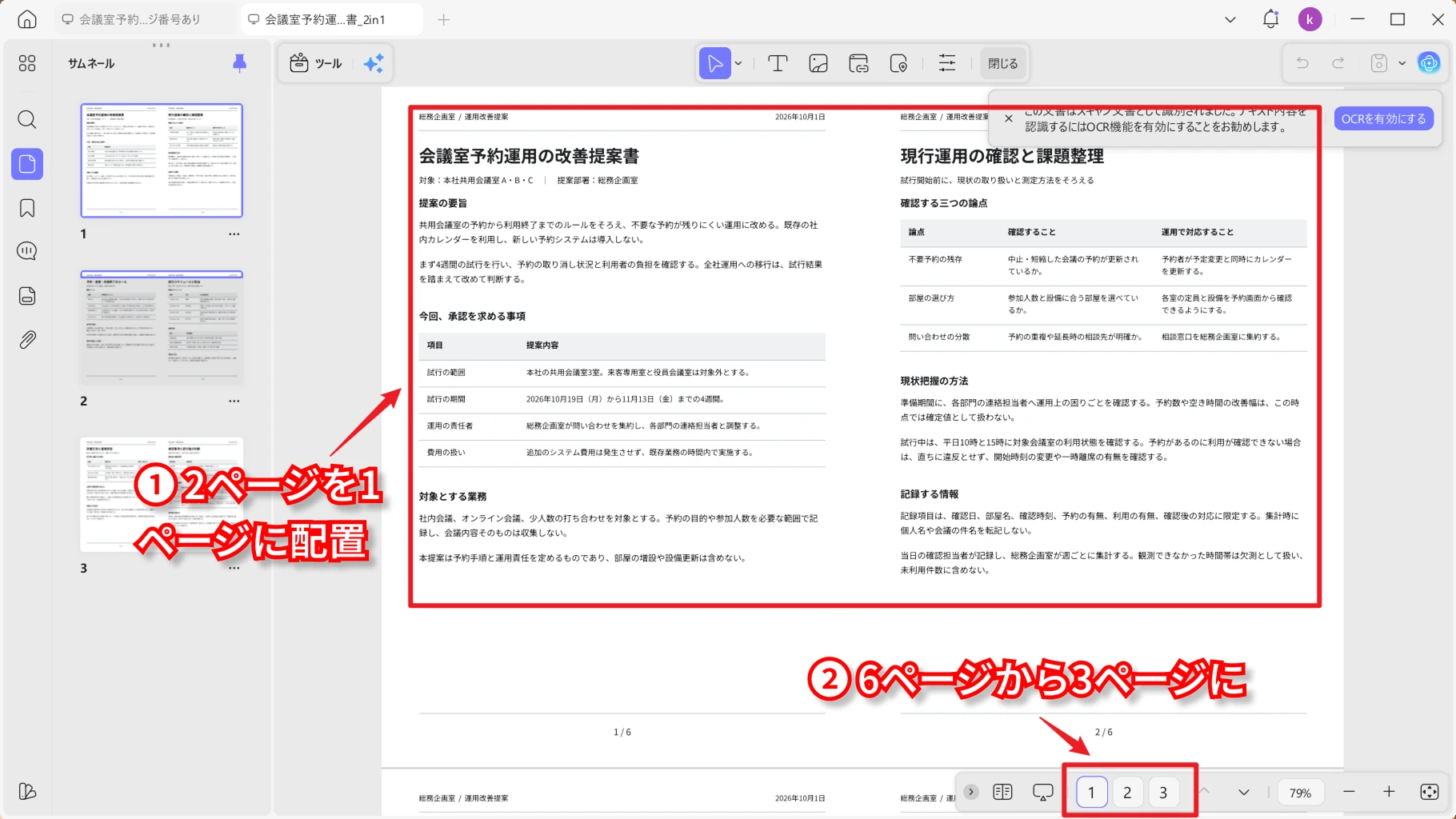Click the save file icon
The image size is (1456, 819).
pos(1379,63)
